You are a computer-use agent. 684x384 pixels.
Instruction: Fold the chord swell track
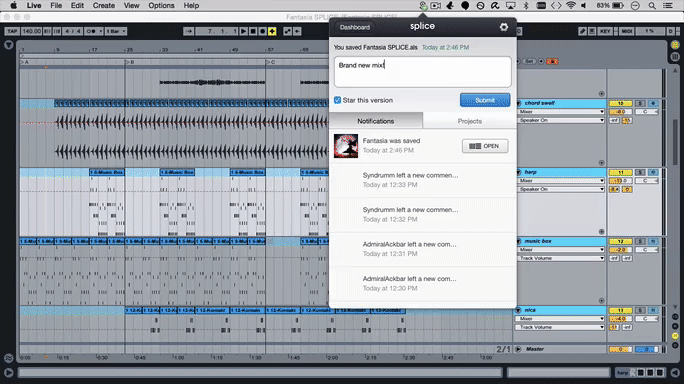point(519,103)
